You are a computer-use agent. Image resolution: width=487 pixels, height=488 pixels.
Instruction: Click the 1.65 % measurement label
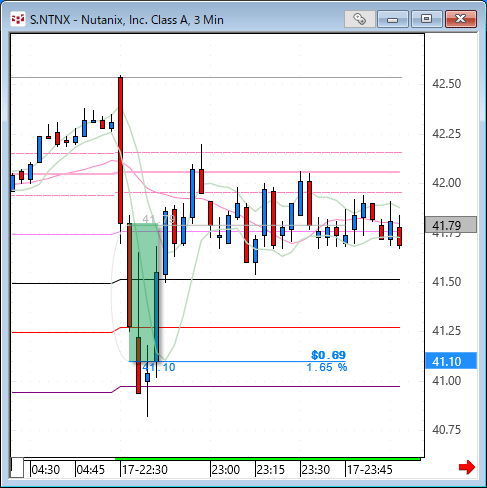327,367
